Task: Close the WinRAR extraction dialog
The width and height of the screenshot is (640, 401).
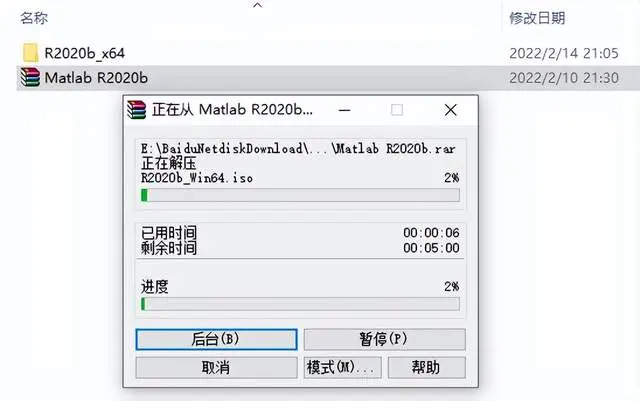Action: pos(451,110)
